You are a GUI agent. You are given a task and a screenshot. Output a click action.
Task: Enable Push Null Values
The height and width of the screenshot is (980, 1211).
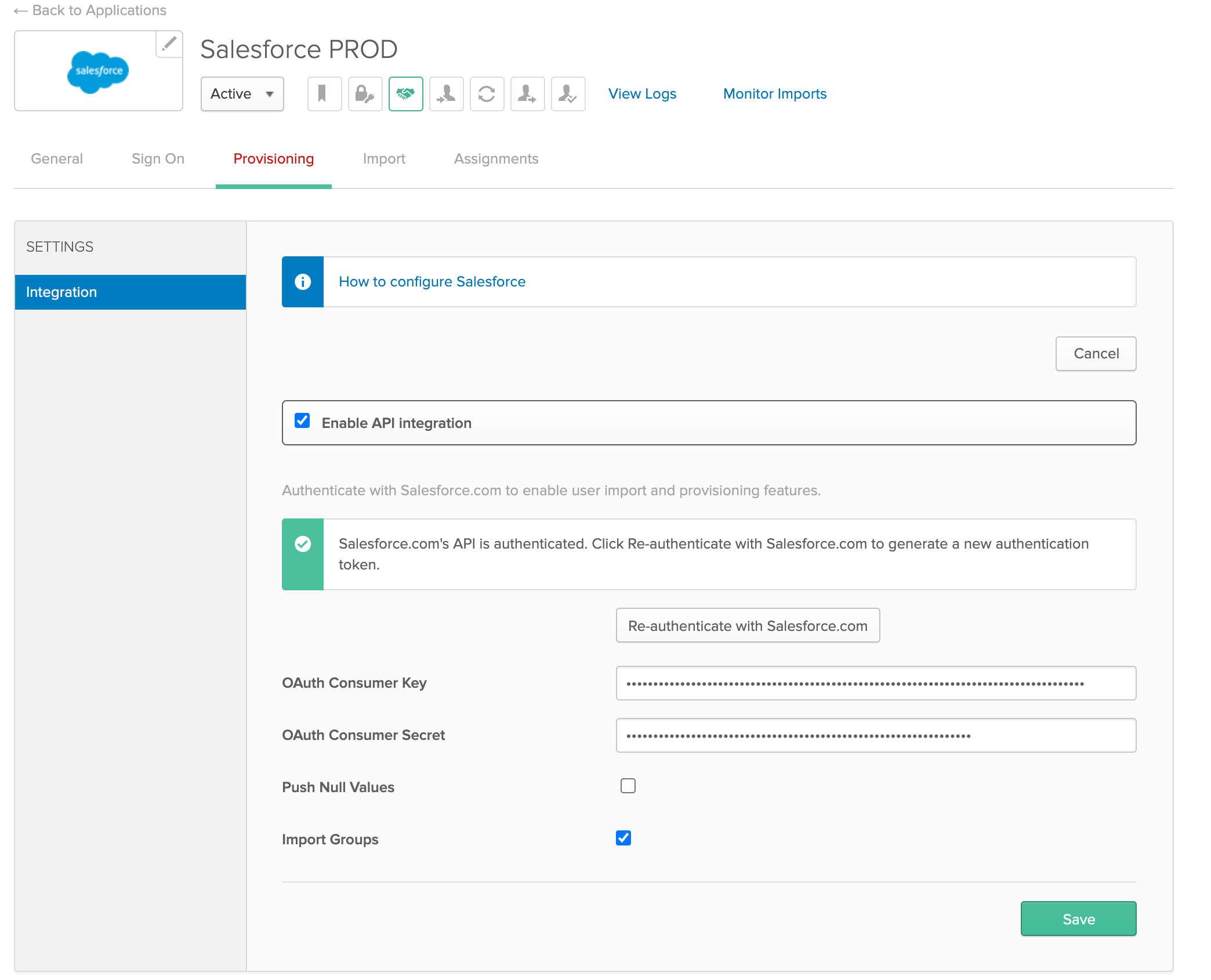pos(628,786)
